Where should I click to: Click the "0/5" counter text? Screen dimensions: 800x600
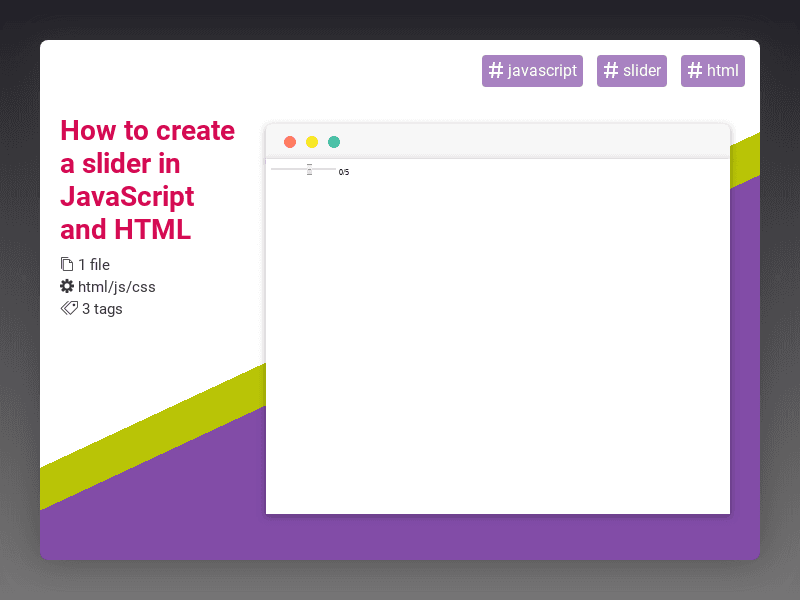[343, 171]
